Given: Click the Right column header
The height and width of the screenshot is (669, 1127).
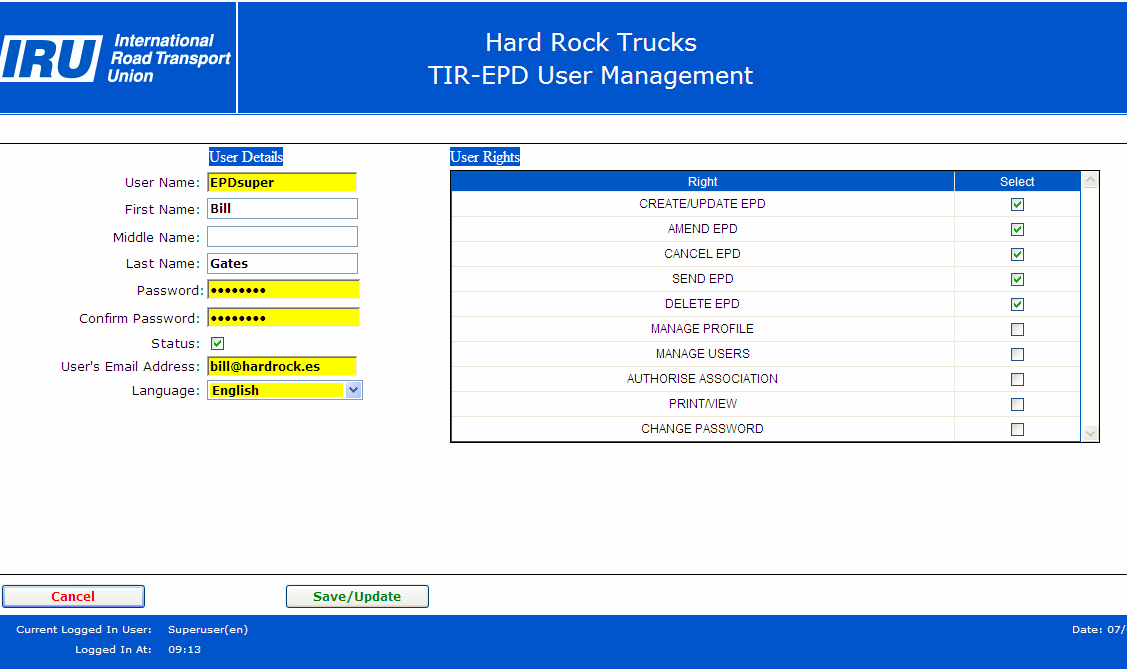Looking at the screenshot, I should (702, 182).
